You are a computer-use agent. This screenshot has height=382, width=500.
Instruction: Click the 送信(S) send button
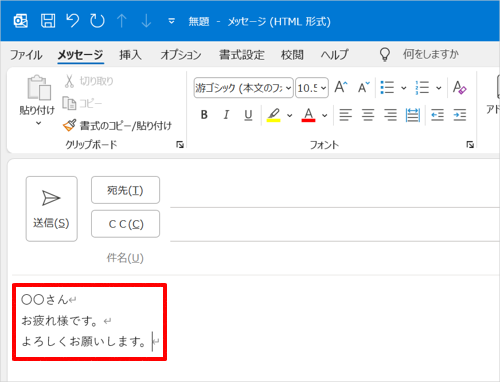coord(52,209)
